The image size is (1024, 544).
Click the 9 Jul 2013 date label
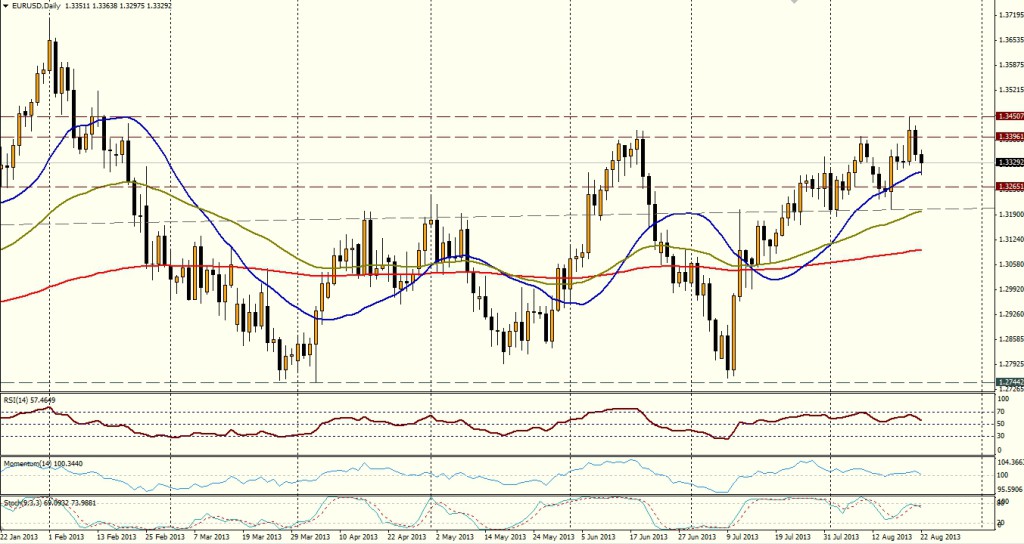click(x=743, y=537)
